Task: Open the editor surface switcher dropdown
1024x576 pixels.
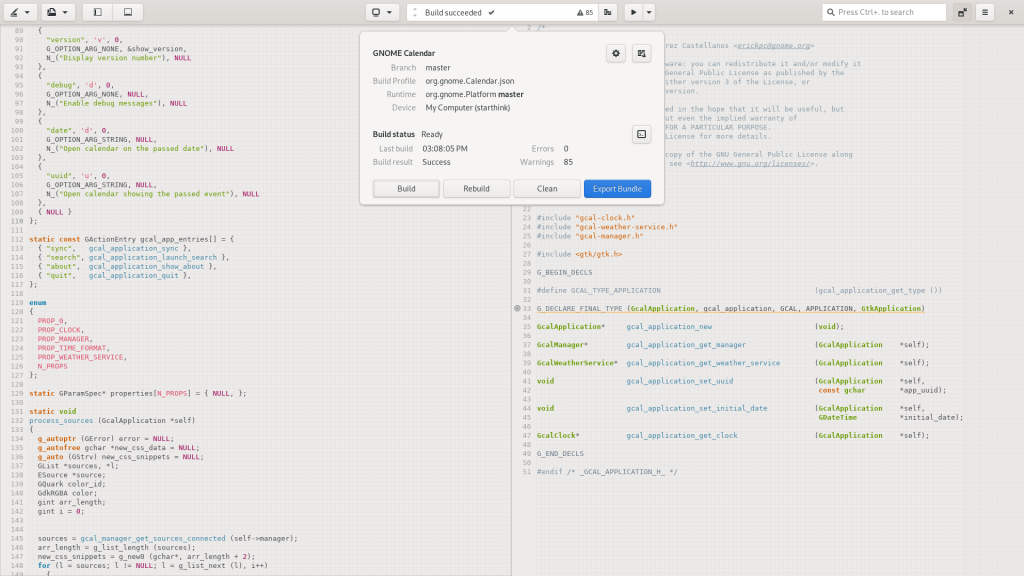Action: [x=20, y=12]
